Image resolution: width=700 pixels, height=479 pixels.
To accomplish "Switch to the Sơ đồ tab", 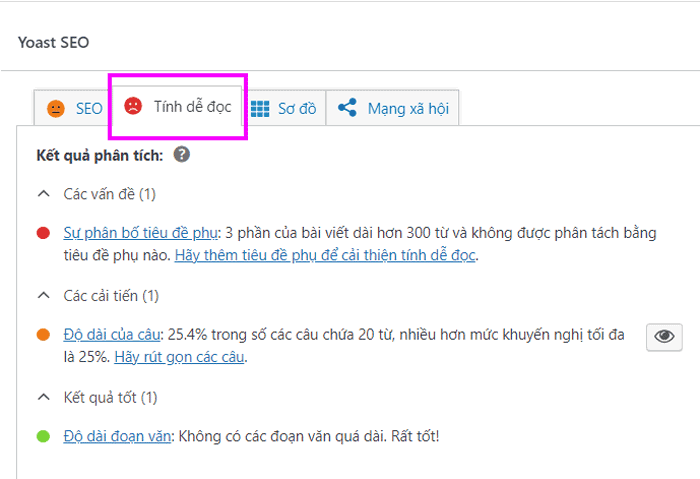I will pyautogui.click(x=284, y=108).
